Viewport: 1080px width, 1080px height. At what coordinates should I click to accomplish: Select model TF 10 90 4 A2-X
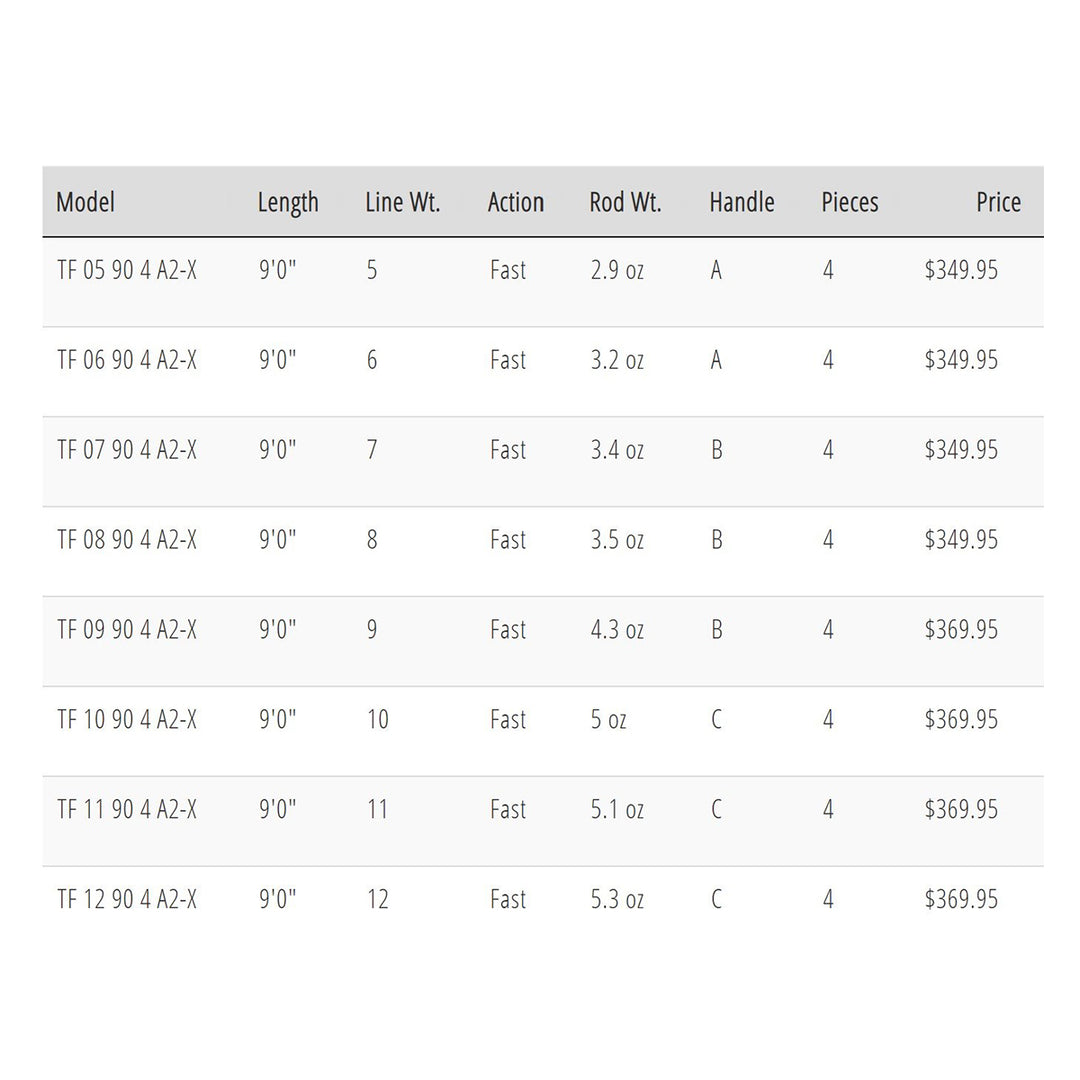pos(127,720)
